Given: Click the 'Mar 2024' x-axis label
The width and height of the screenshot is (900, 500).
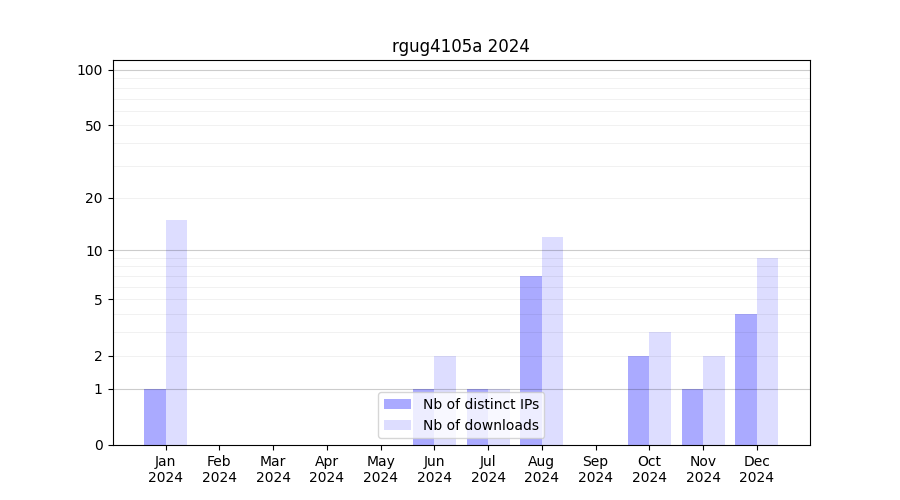Looking at the screenshot, I should (273, 469).
